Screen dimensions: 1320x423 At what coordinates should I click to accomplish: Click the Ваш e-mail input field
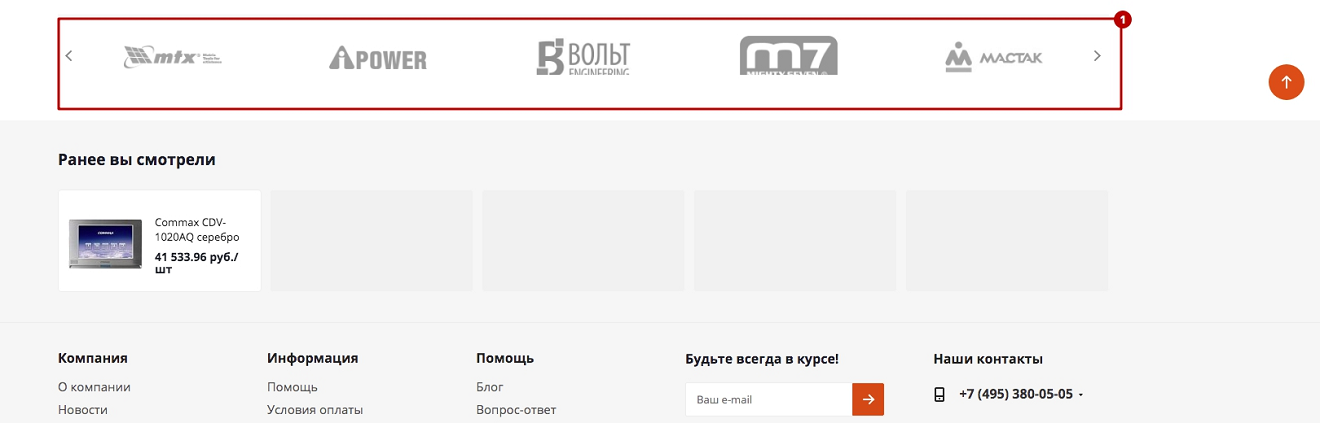[768, 399]
